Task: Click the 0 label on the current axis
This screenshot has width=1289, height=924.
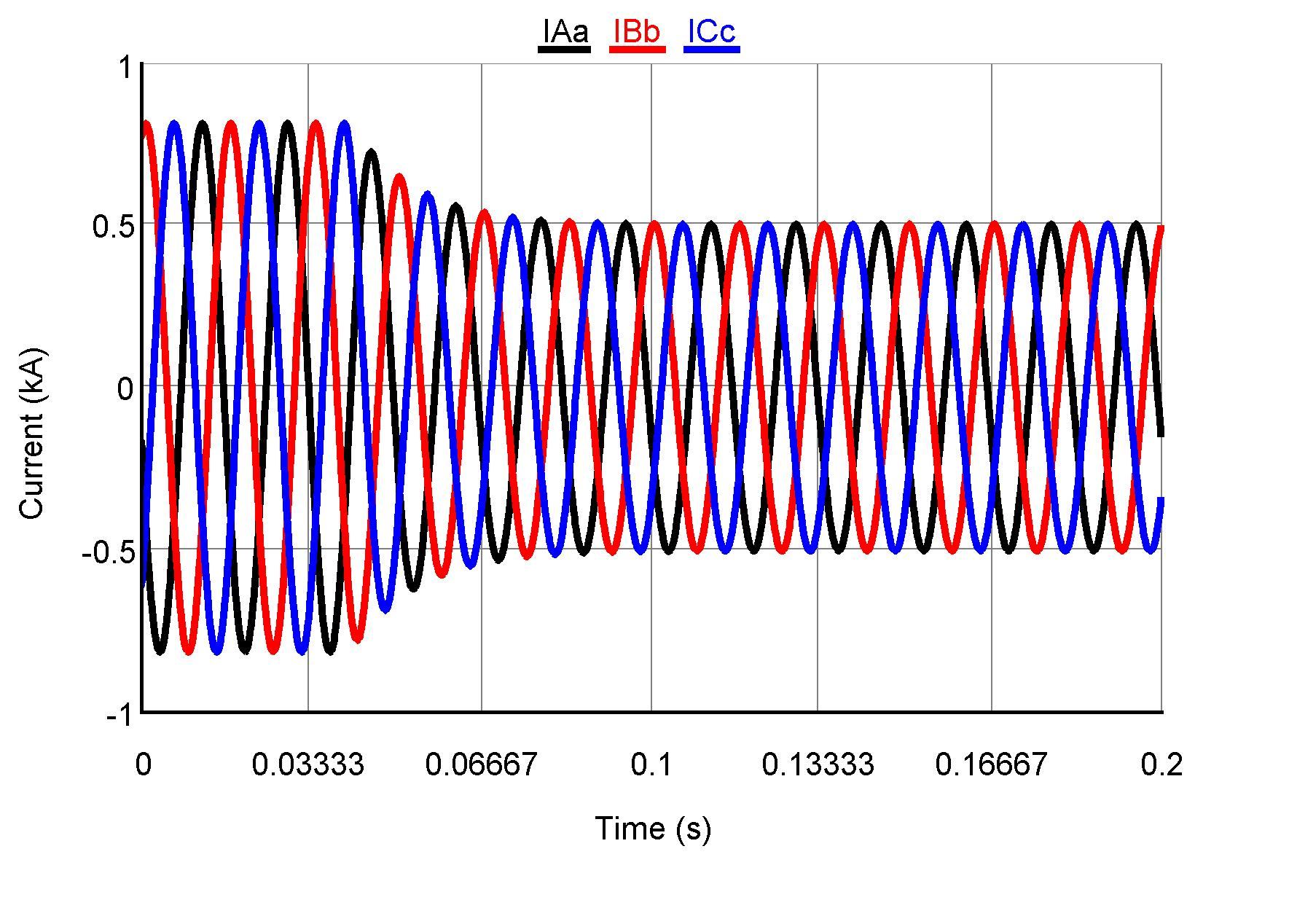Action: tap(125, 389)
